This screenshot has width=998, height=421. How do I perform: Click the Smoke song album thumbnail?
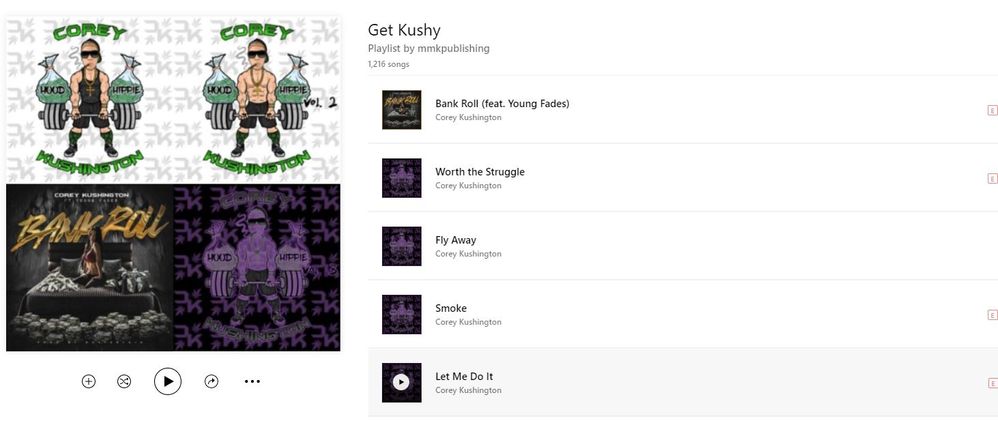tap(402, 314)
